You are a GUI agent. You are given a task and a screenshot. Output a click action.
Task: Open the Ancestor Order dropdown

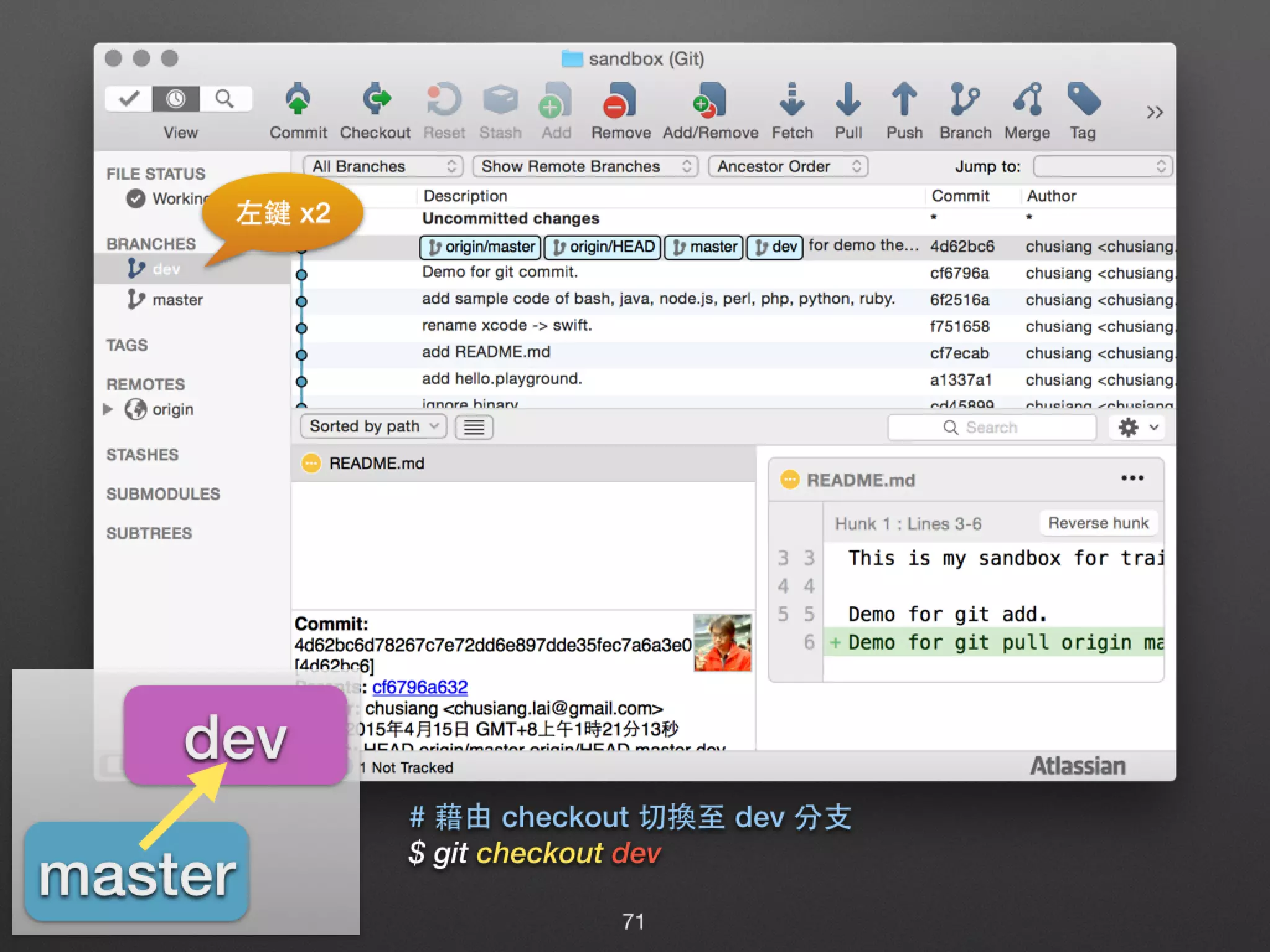click(x=788, y=167)
